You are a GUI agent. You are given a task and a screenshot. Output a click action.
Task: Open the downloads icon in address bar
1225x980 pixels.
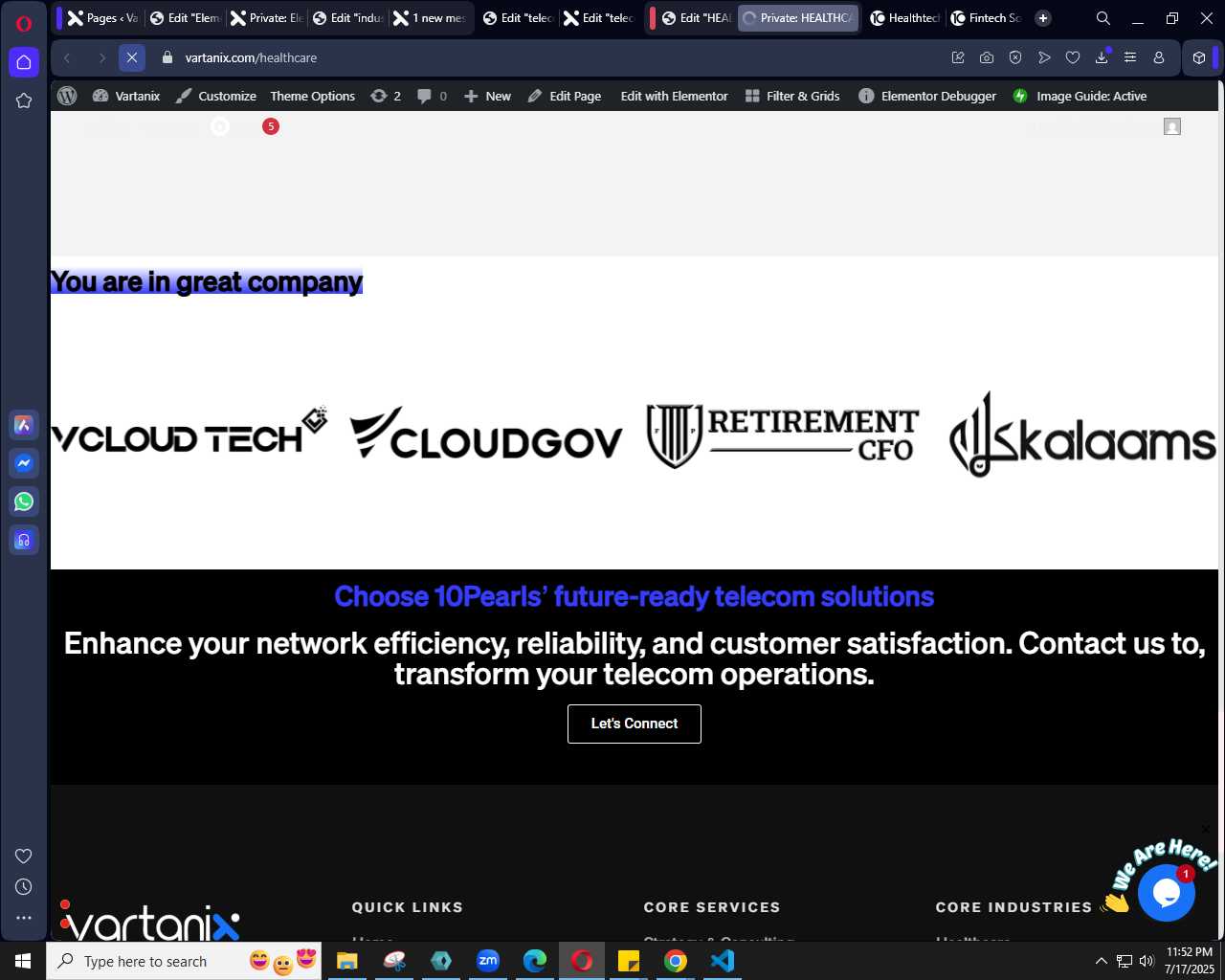1102,57
